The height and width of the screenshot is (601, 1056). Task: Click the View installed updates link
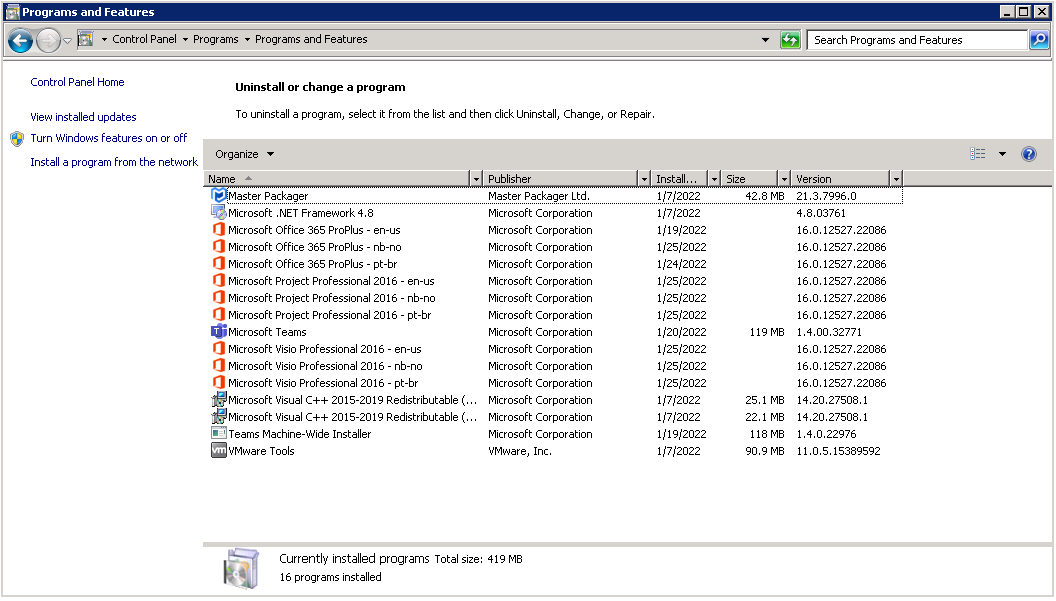[83, 117]
